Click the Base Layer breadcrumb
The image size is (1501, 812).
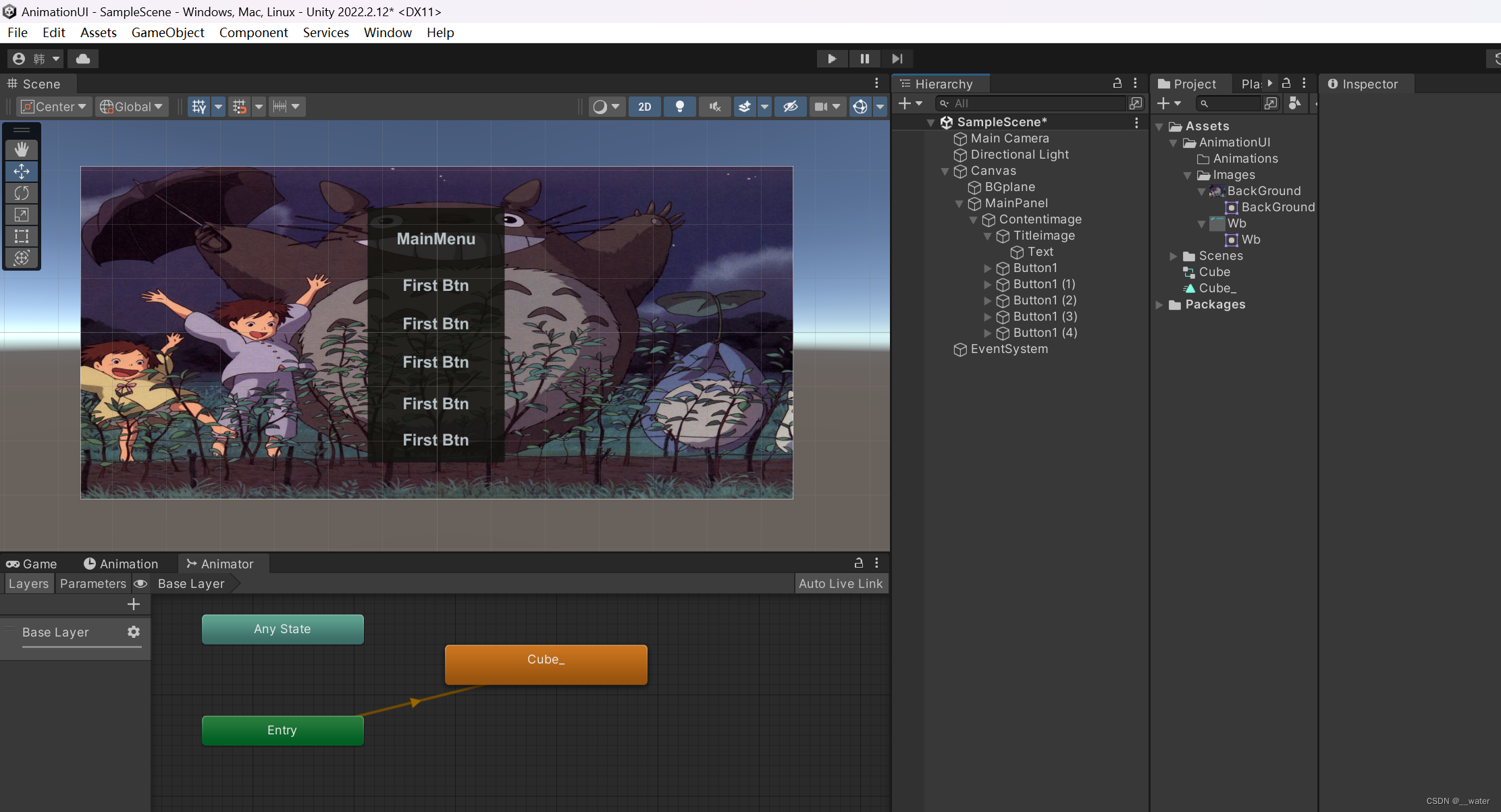[191, 584]
